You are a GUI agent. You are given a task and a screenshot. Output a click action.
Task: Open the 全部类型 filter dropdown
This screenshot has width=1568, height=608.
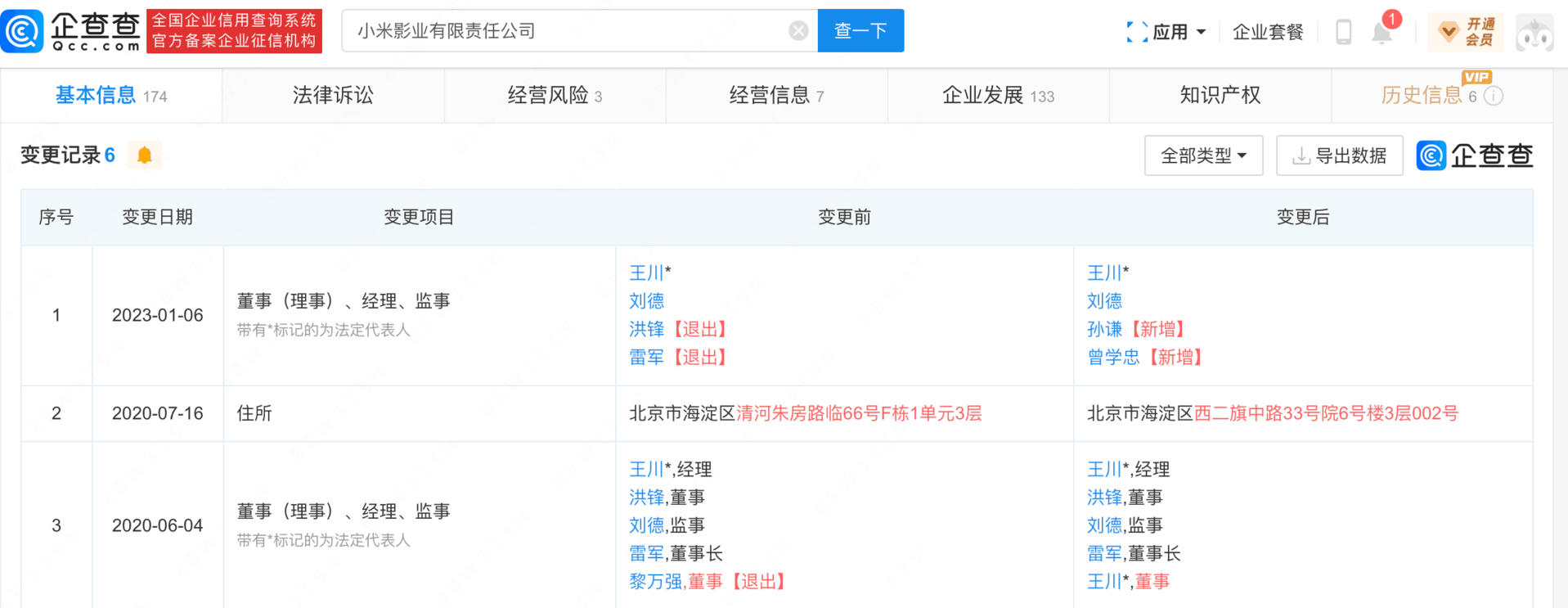pos(1203,155)
